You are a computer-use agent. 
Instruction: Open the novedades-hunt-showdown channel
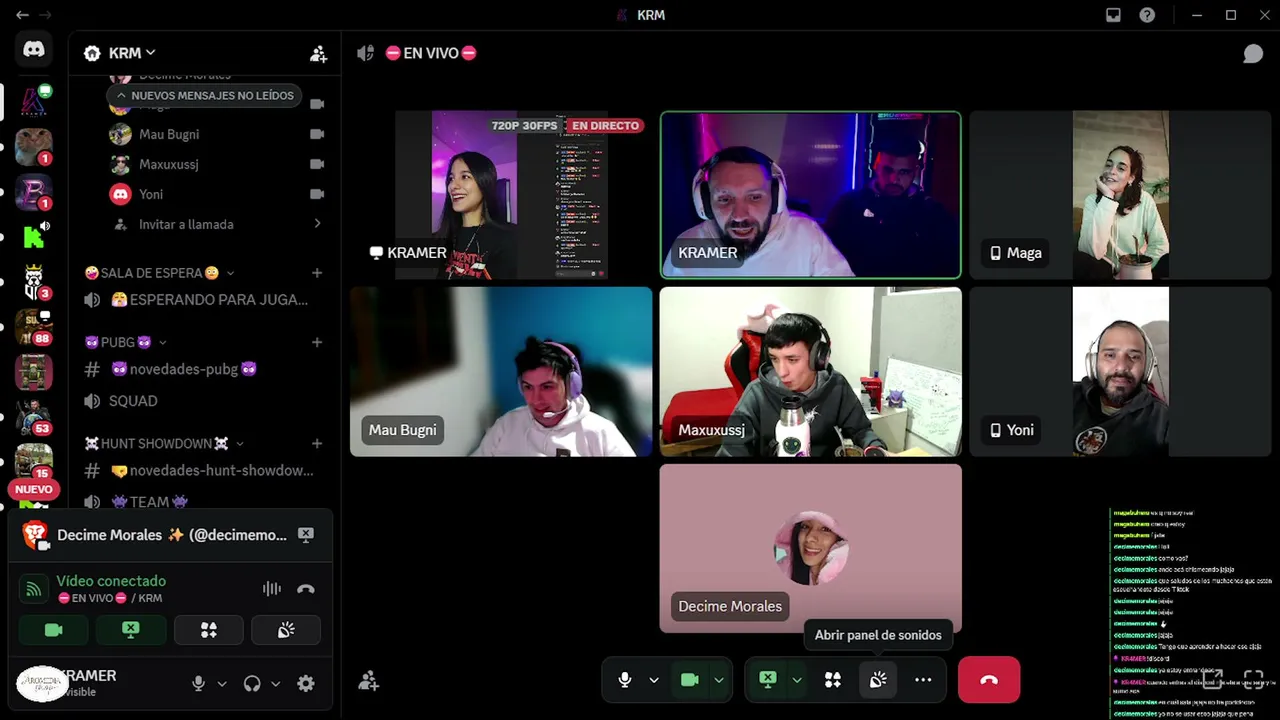[x=204, y=471]
